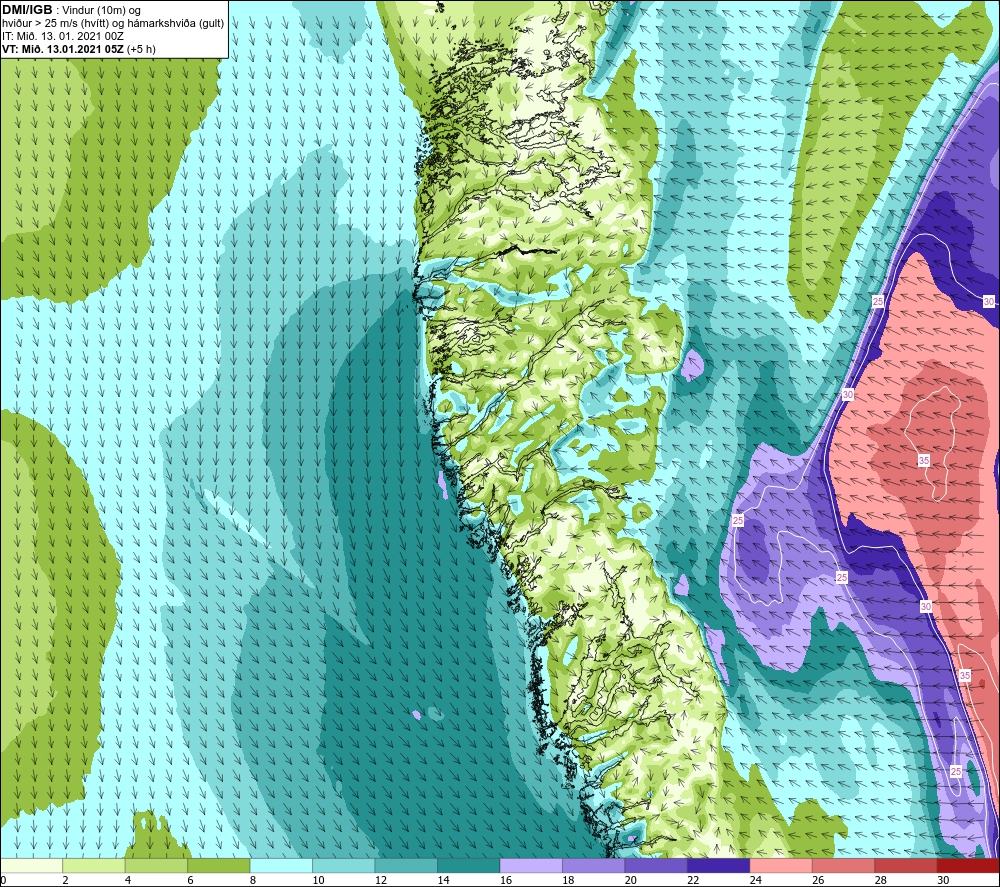Image resolution: width=1000 pixels, height=887 pixels.
Task: Select the light green 2–4 m/s legend swatch
Action: (94, 865)
